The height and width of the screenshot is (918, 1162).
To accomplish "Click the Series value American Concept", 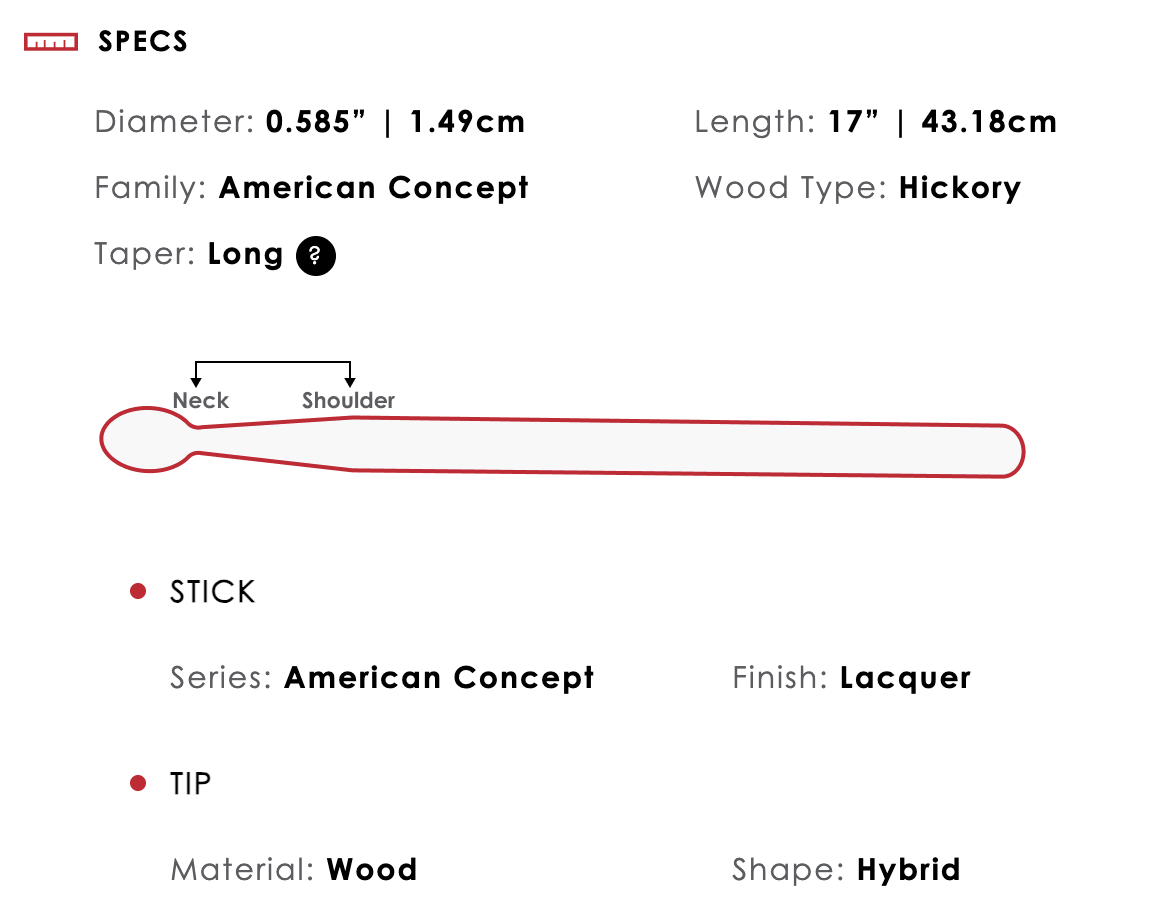I will pyautogui.click(x=439, y=678).
